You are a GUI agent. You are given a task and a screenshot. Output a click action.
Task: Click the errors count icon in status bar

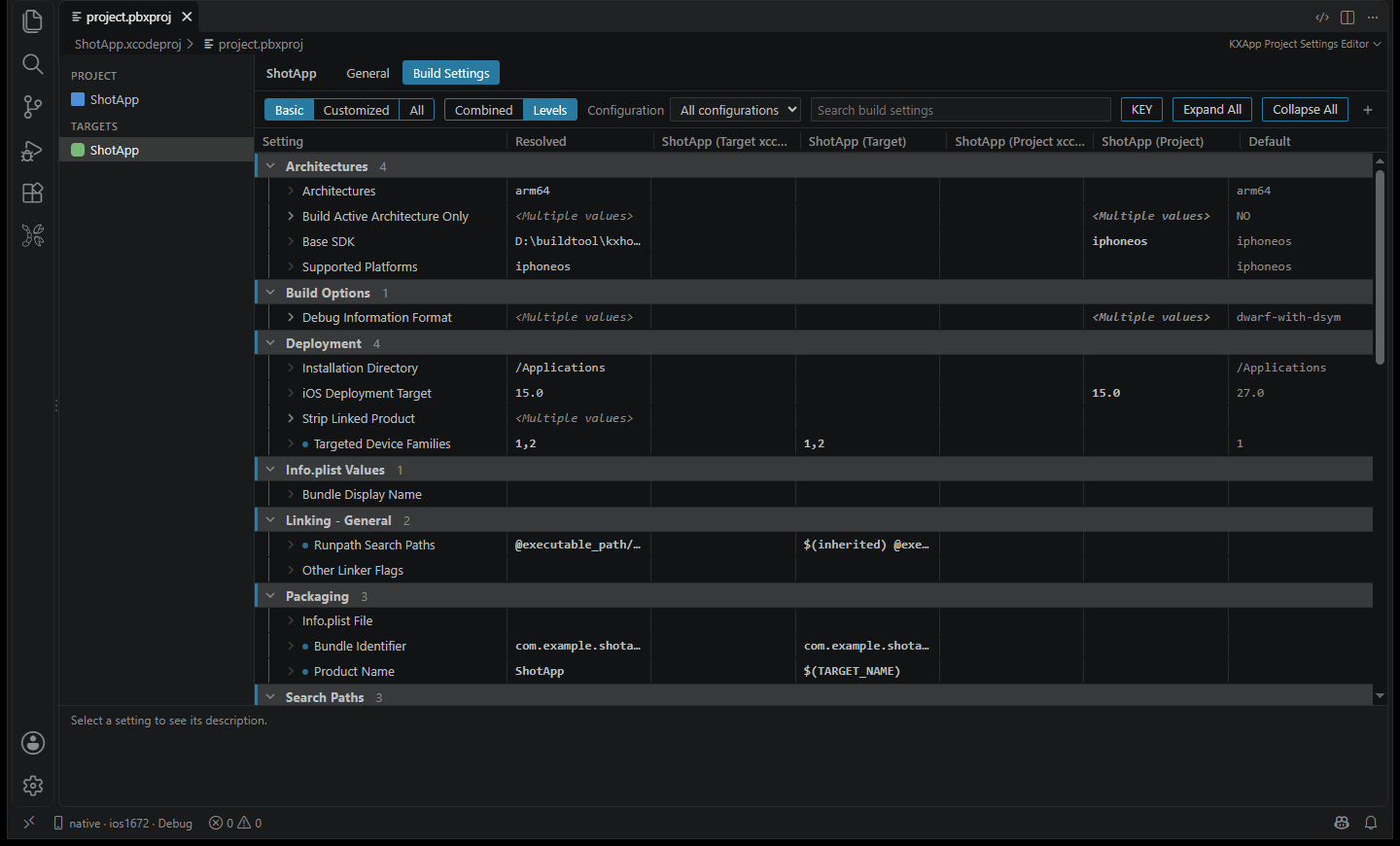pos(216,823)
